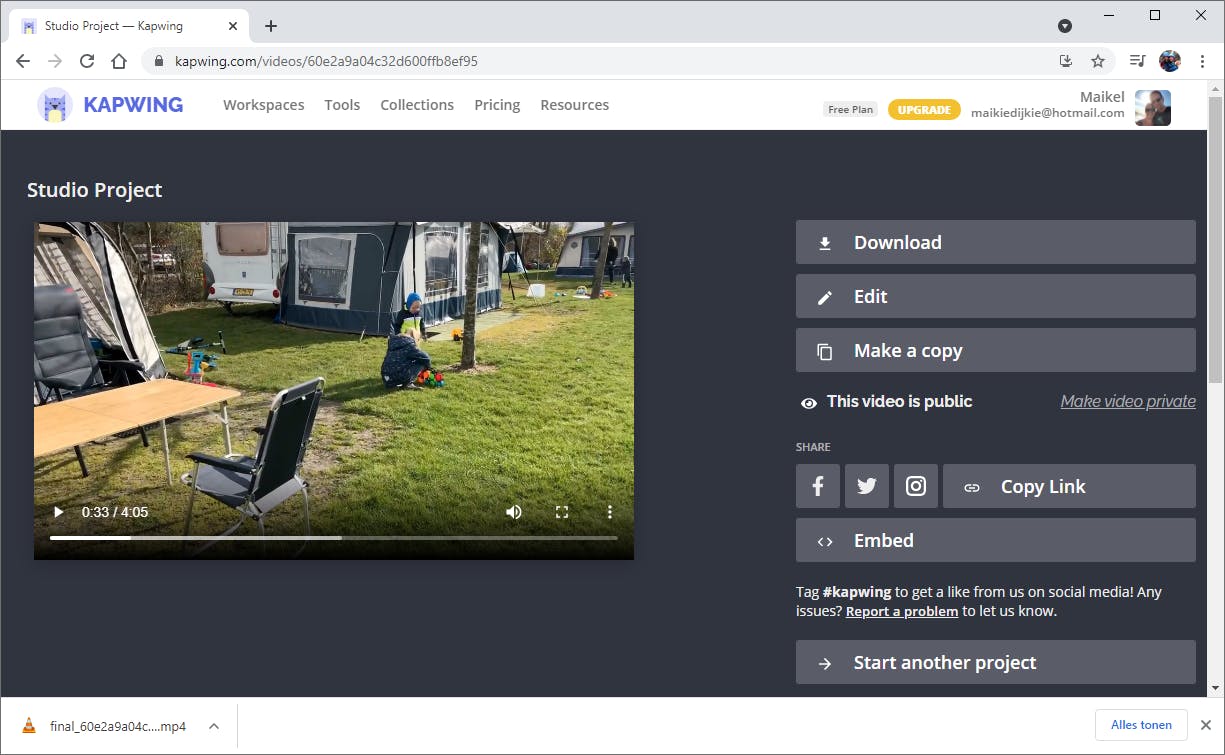Click the copy pages icon
Image resolution: width=1225 pixels, height=755 pixels.
[825, 351]
